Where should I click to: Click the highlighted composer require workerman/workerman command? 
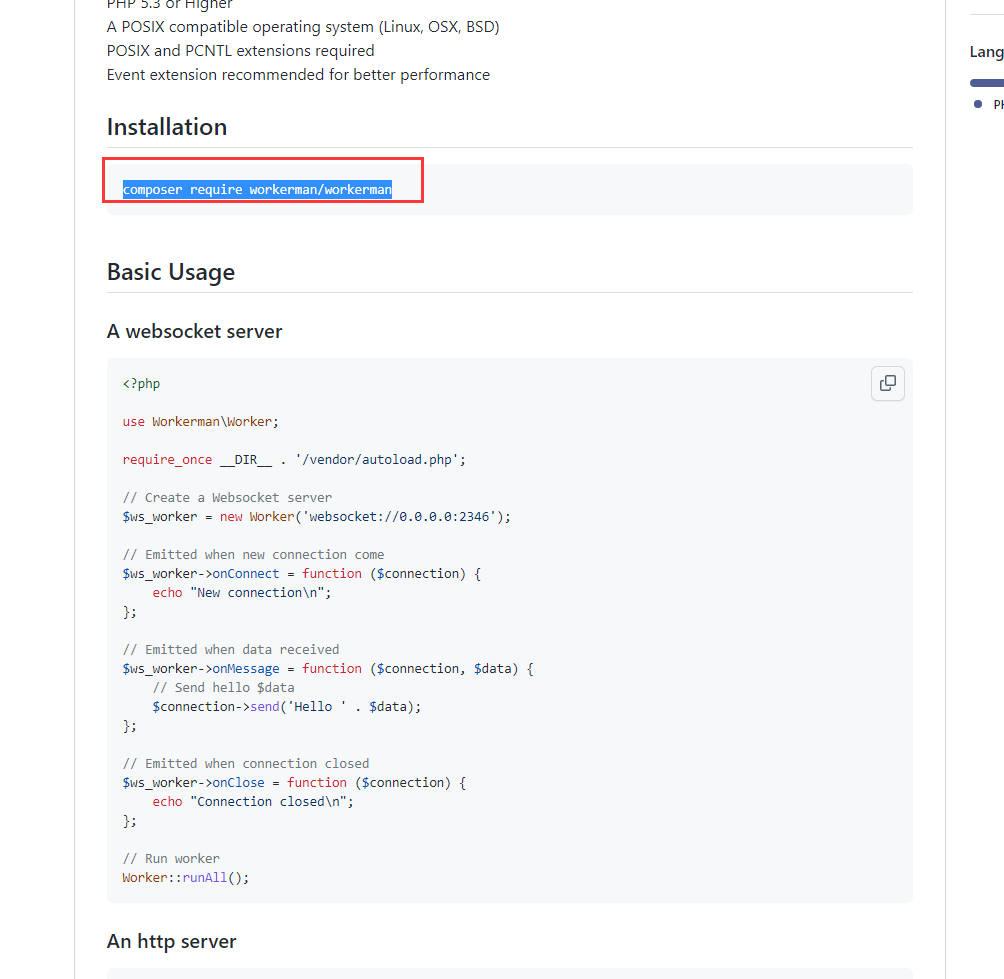pos(257,190)
